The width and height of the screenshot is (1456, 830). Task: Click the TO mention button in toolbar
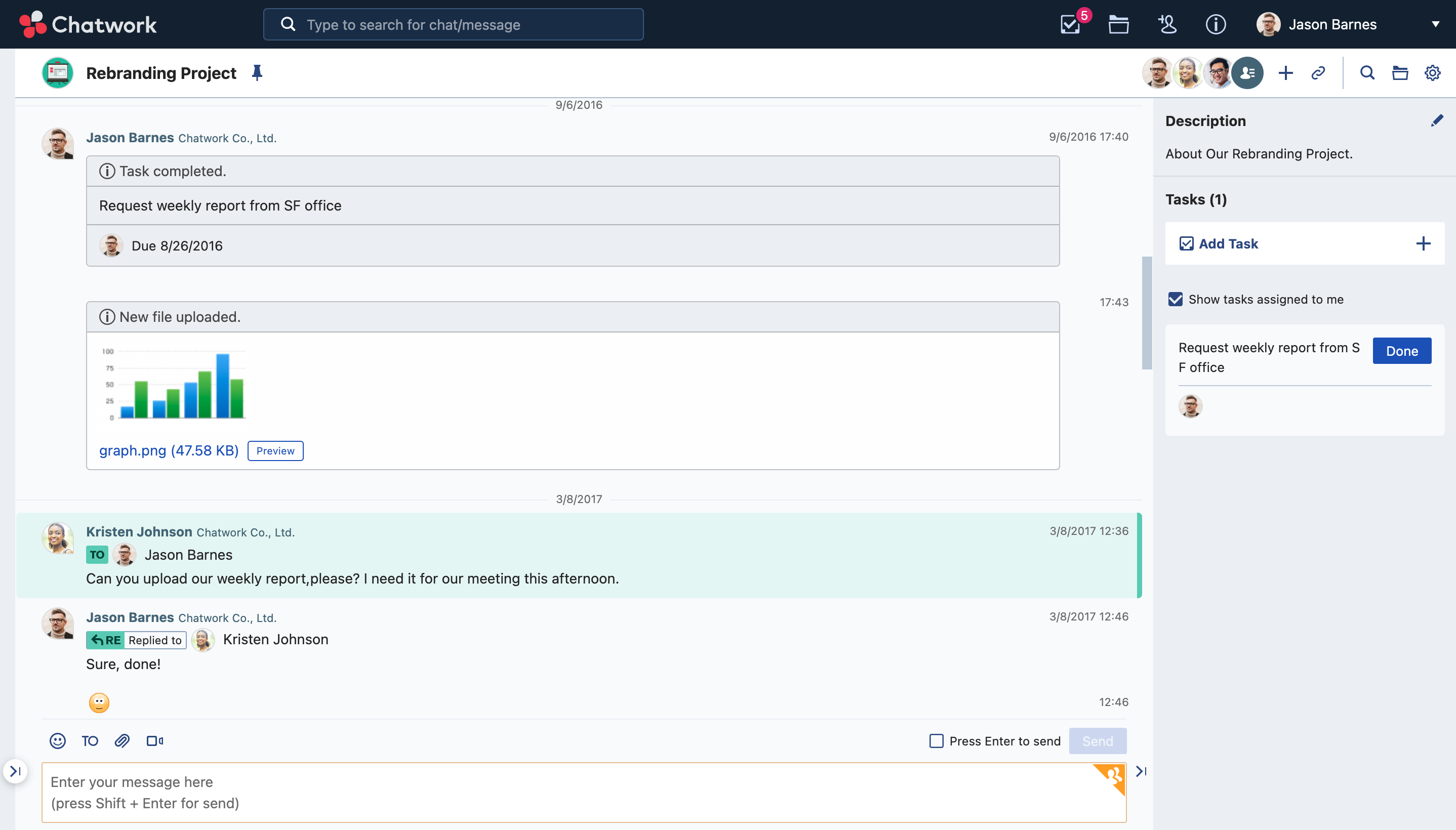pyautogui.click(x=90, y=740)
